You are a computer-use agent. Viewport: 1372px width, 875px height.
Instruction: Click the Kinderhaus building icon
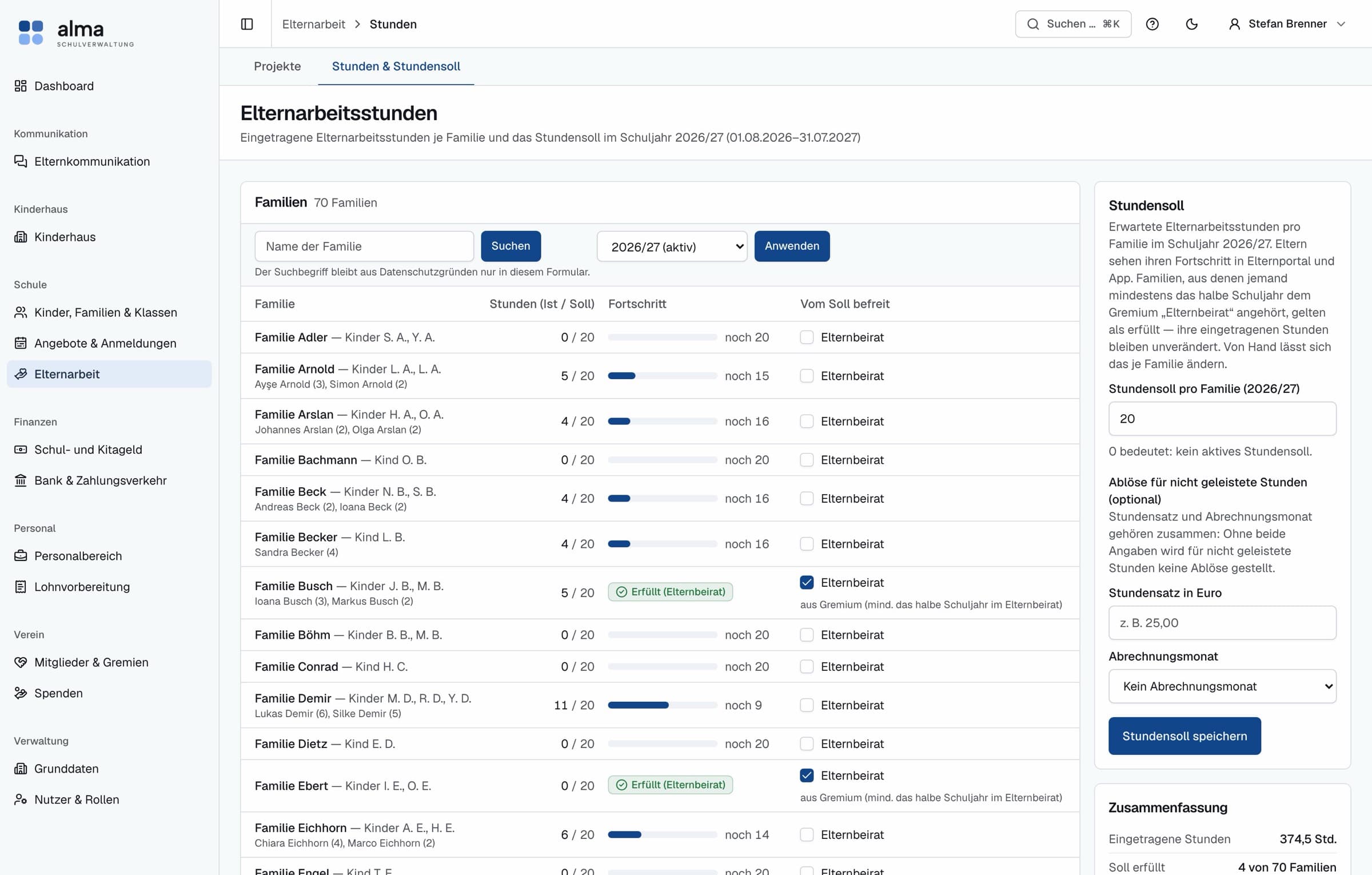tap(21, 237)
